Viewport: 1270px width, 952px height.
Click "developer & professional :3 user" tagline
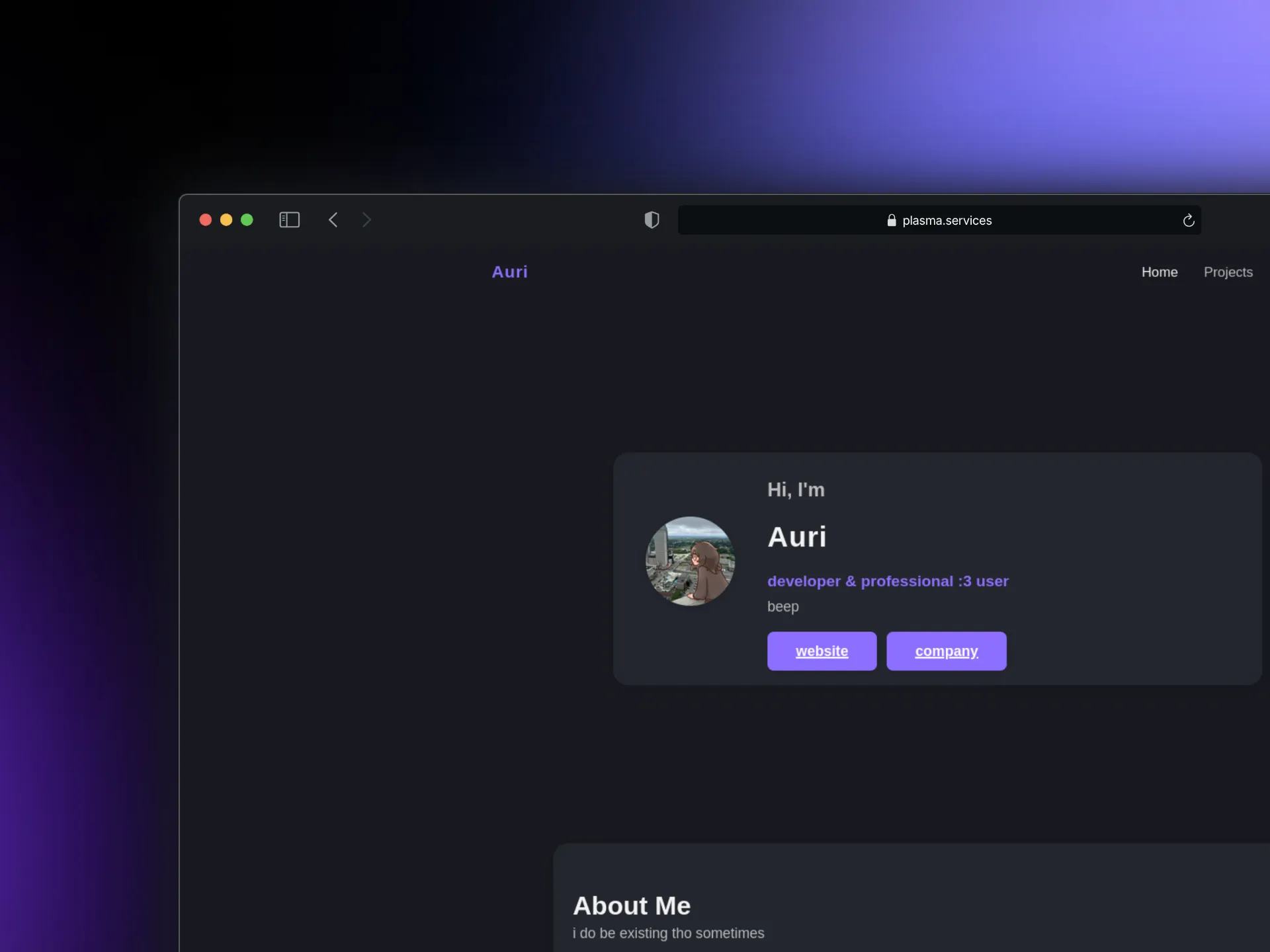click(888, 580)
